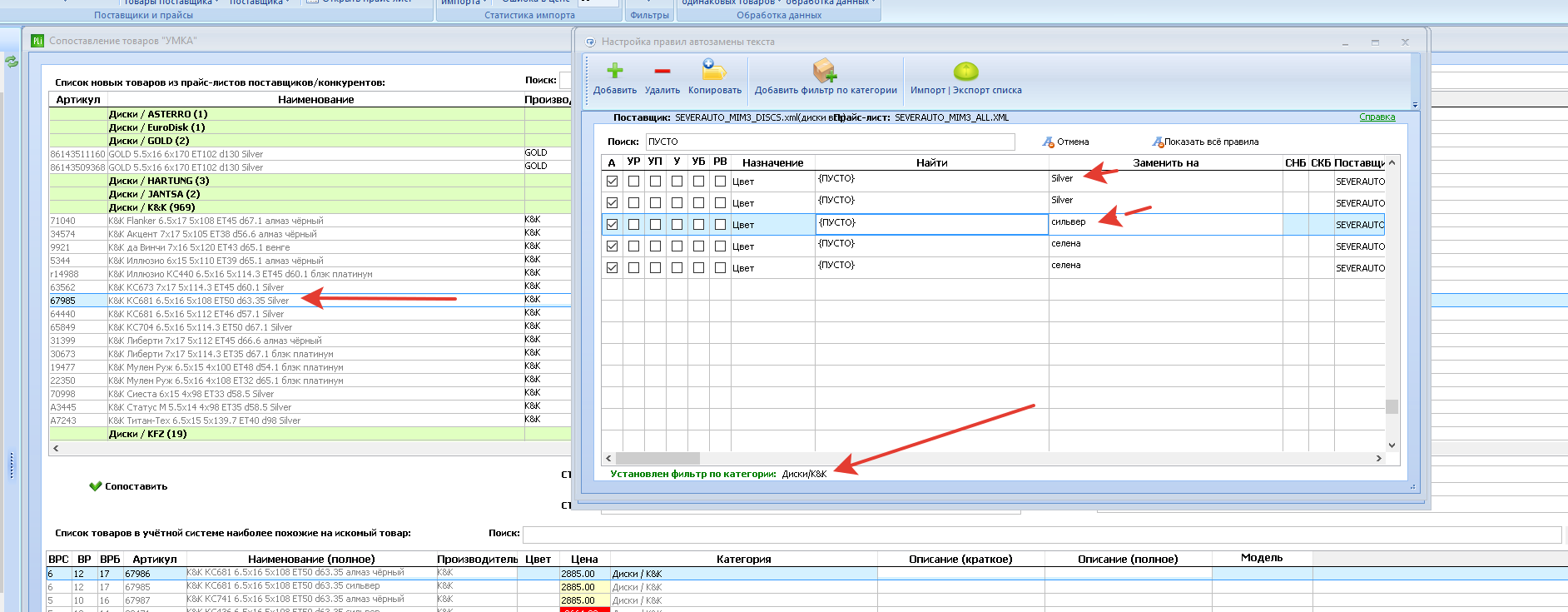Click the Артикул header in new products list
1568x612 pixels.
tap(78, 100)
